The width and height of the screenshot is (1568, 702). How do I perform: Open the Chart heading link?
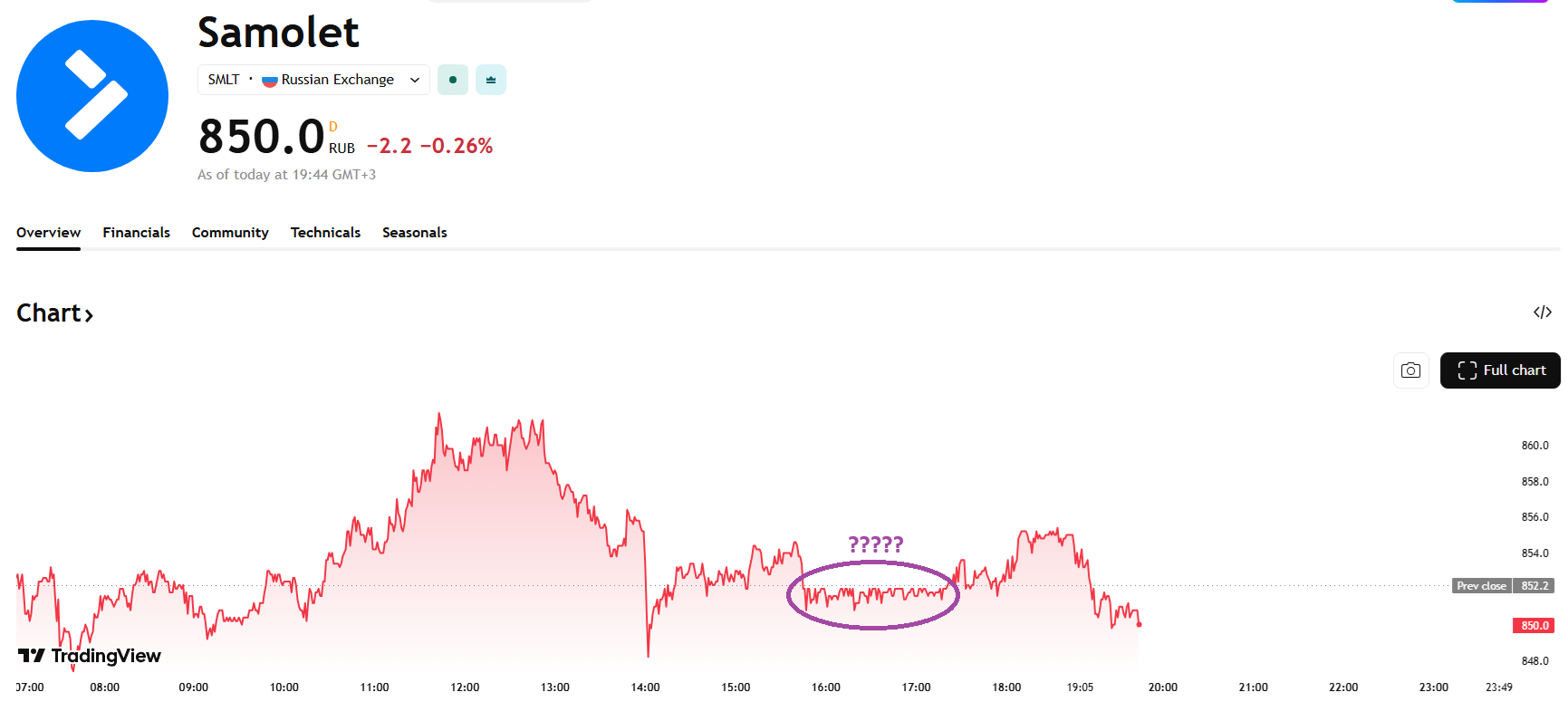point(49,313)
